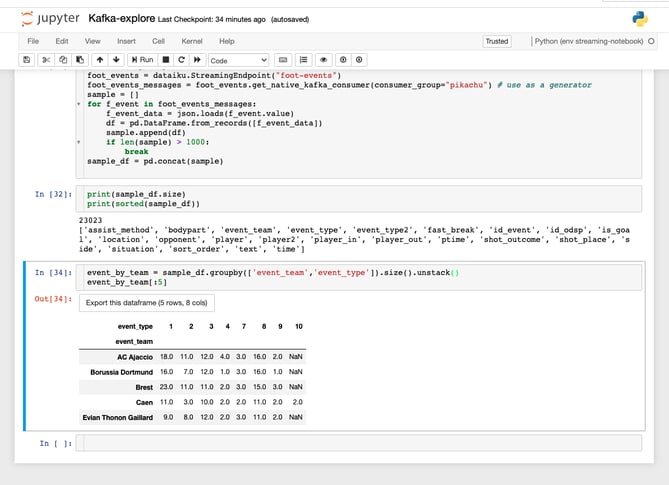Open the View menu
Screen dimensions: 669x485
tap(93, 41)
